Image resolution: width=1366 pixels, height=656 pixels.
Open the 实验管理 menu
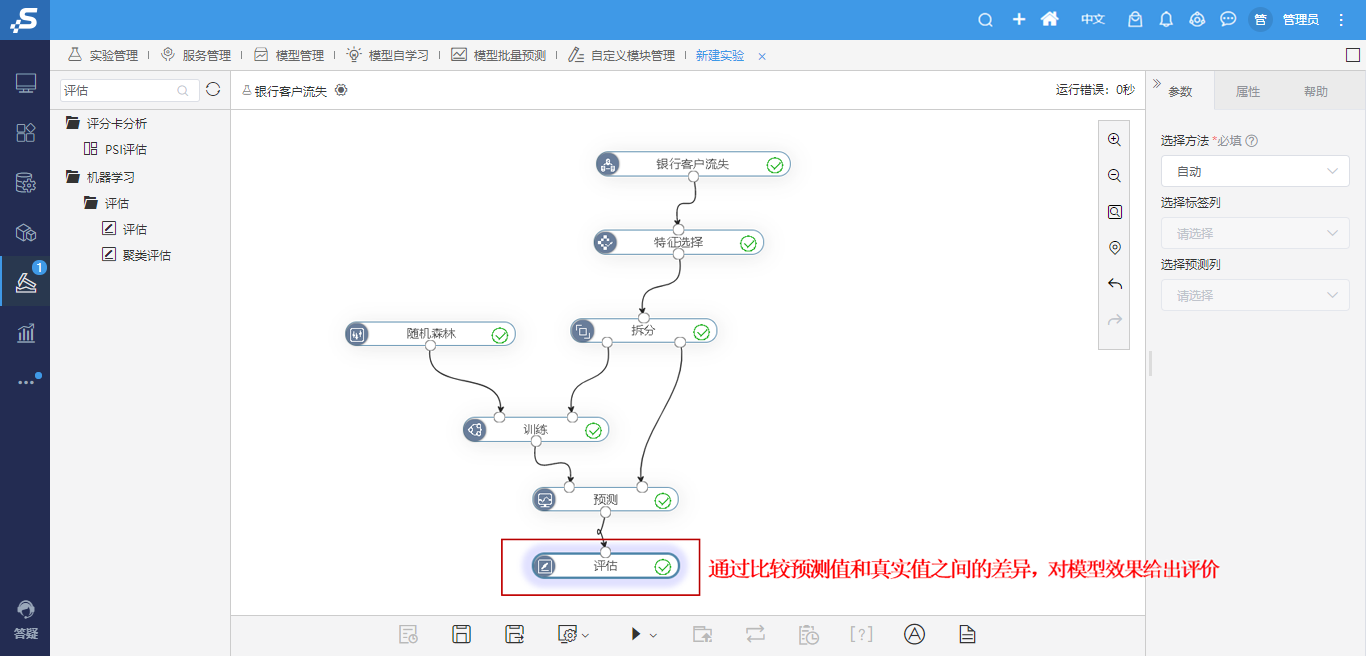(x=103, y=55)
